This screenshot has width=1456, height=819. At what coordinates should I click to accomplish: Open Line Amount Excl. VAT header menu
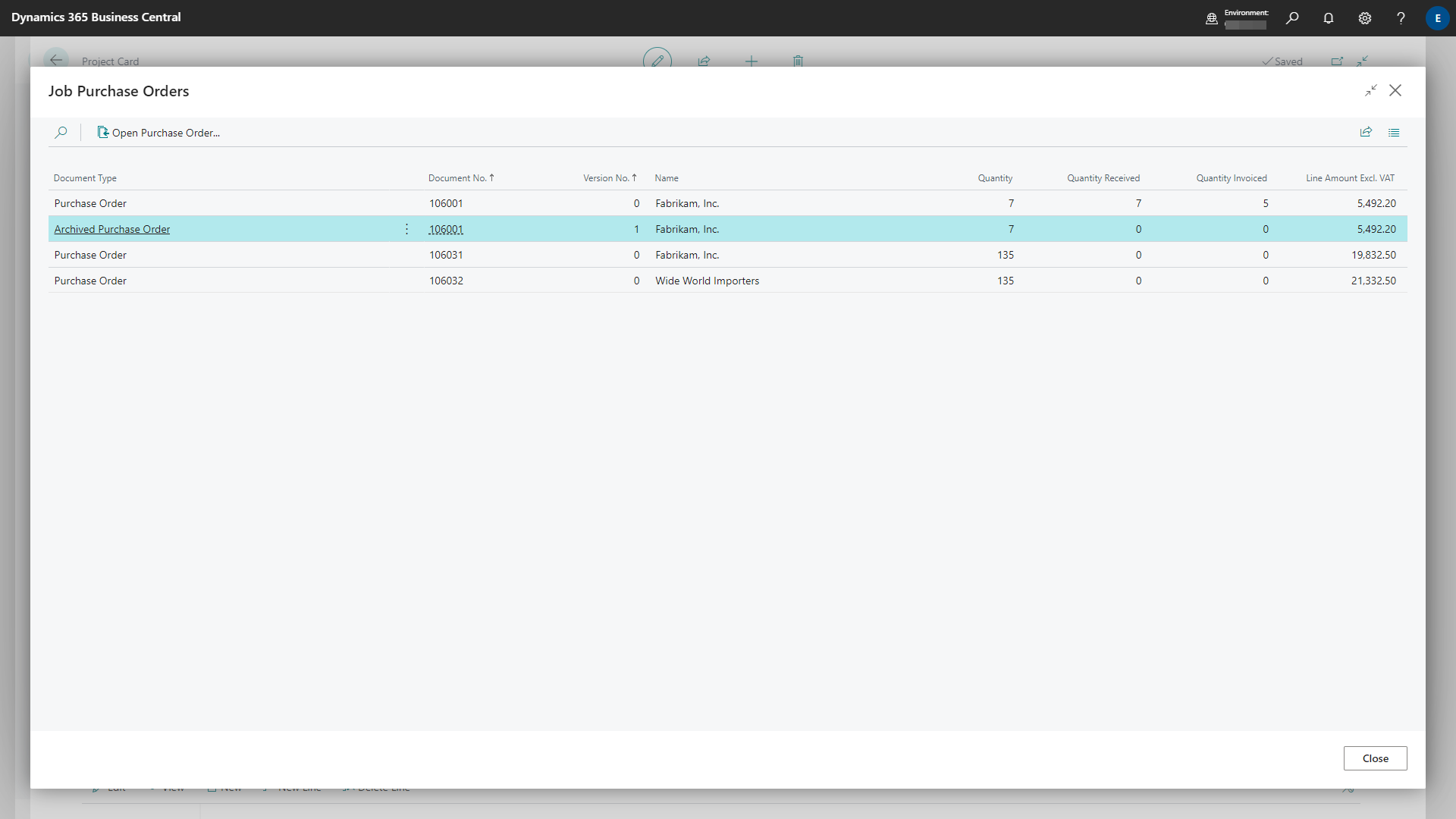click(1350, 178)
